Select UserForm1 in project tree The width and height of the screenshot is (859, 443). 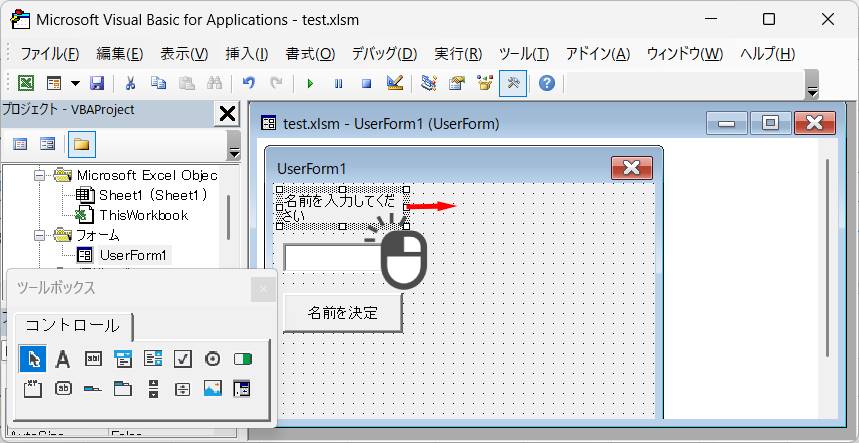(x=133, y=255)
